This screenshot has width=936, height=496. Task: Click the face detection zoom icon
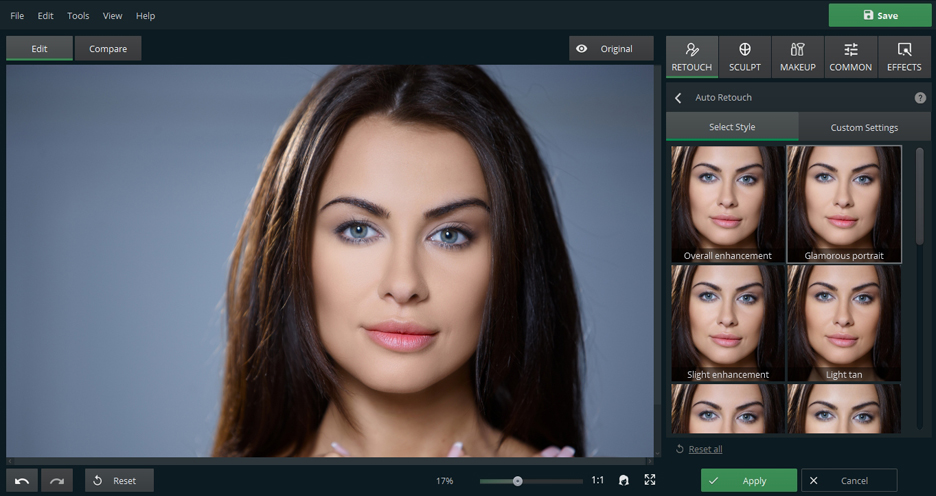click(624, 480)
